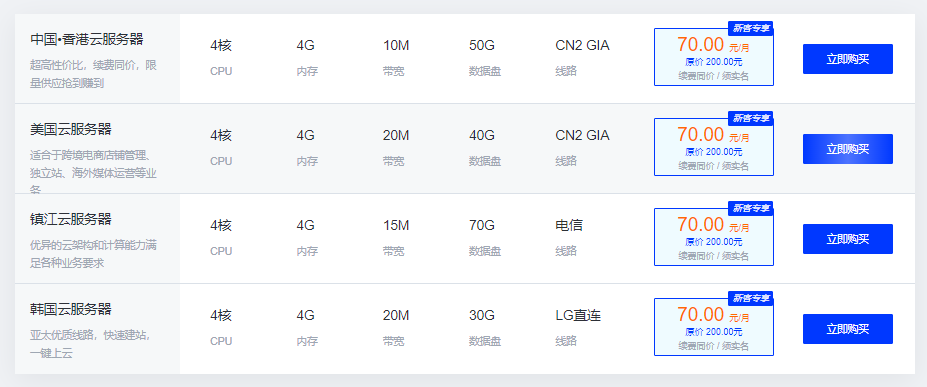Click the 电信 line label for 镇江
The width and height of the screenshot is (927, 387).
coord(569,225)
